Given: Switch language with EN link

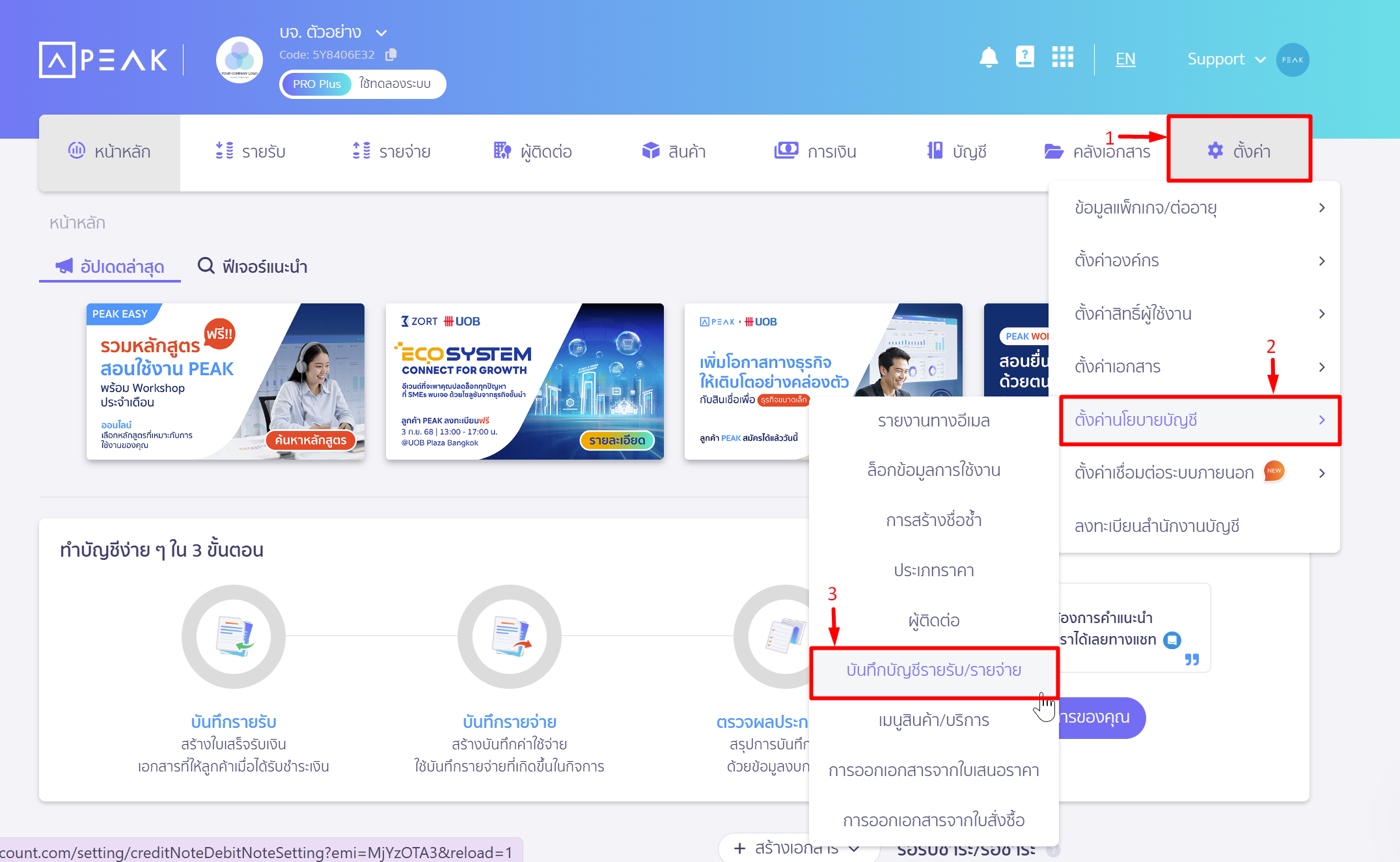Looking at the screenshot, I should coord(1125,59).
